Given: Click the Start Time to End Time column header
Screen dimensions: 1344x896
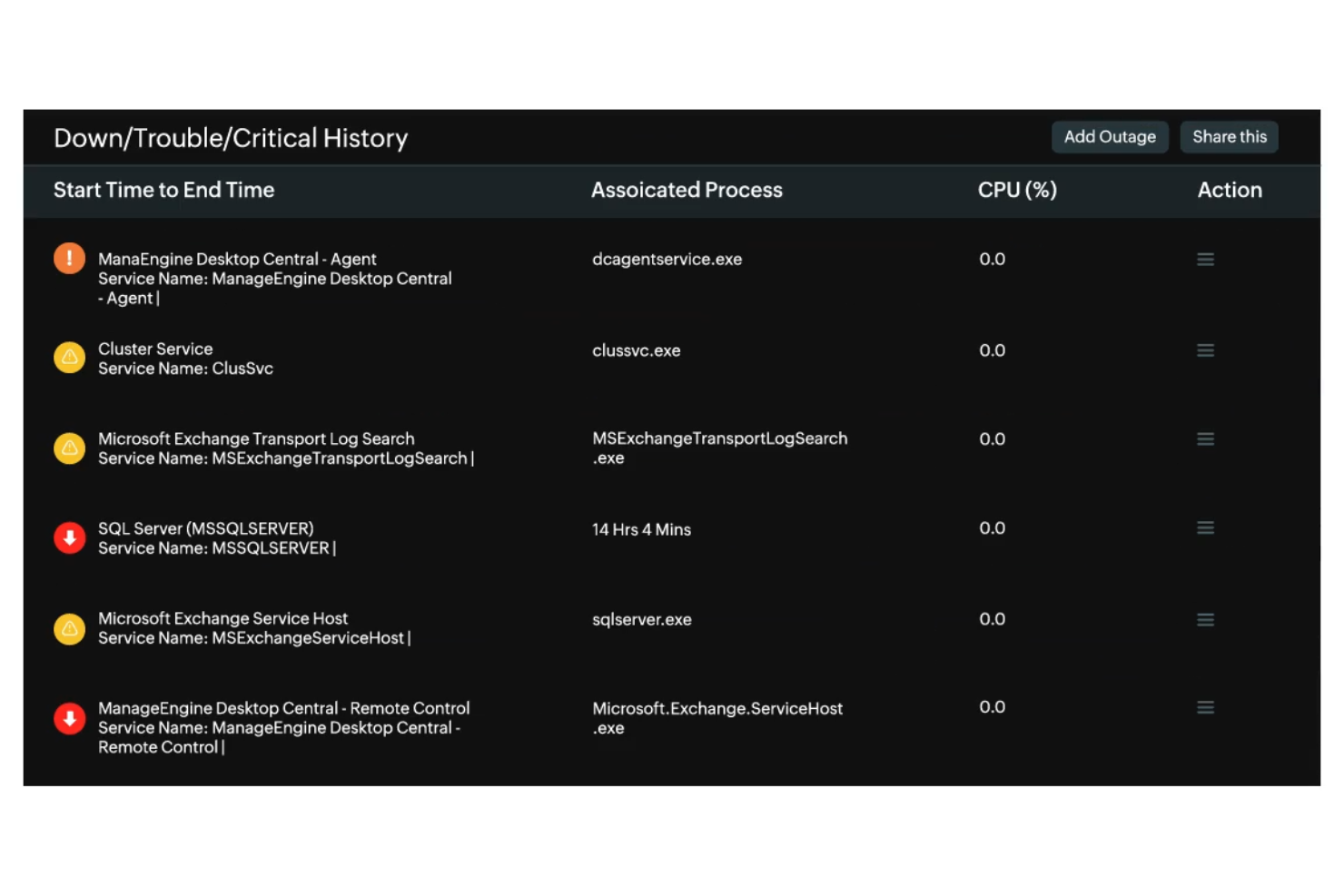Looking at the screenshot, I should click(163, 191).
